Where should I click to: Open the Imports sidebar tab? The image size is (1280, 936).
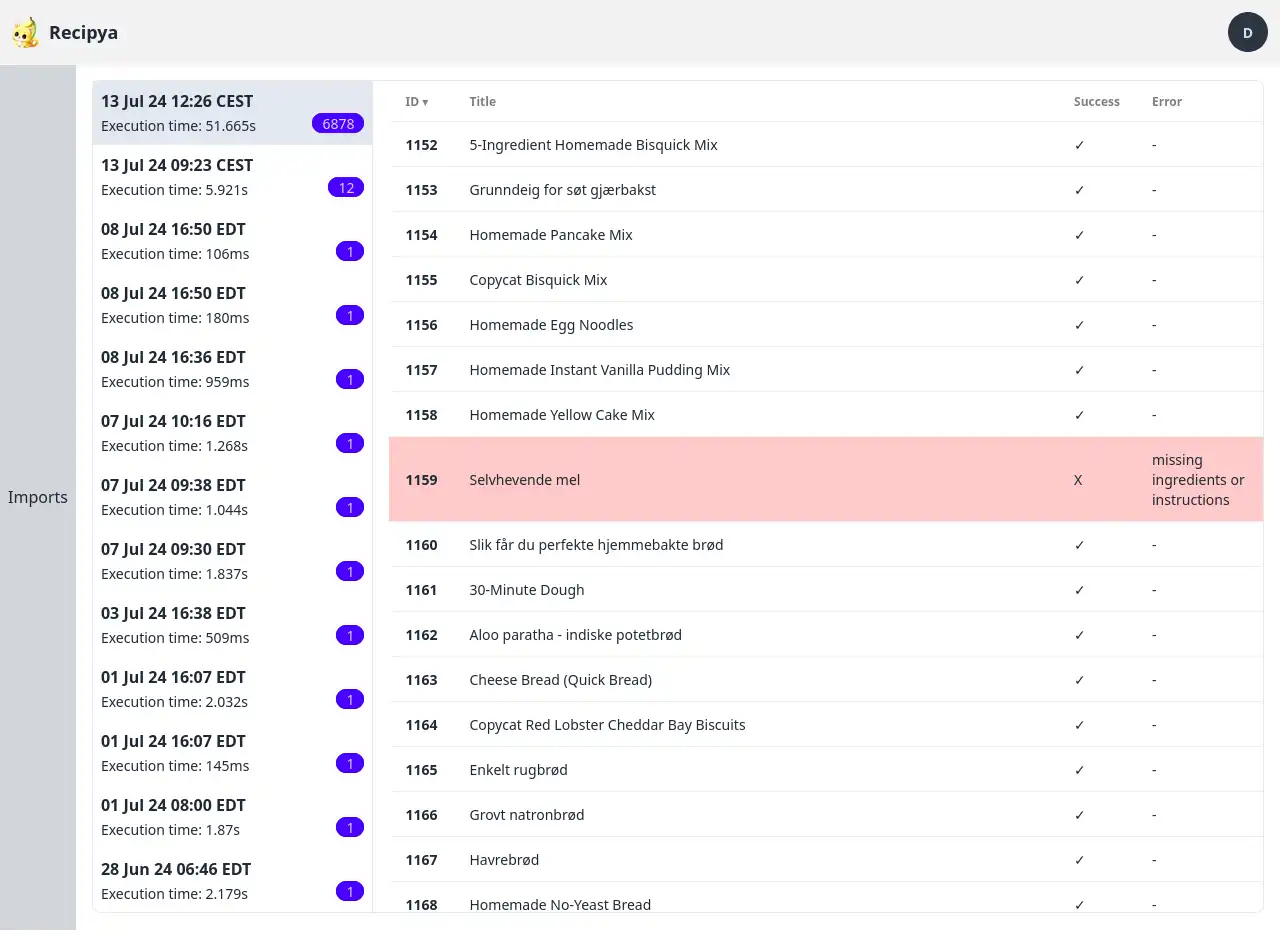click(38, 497)
